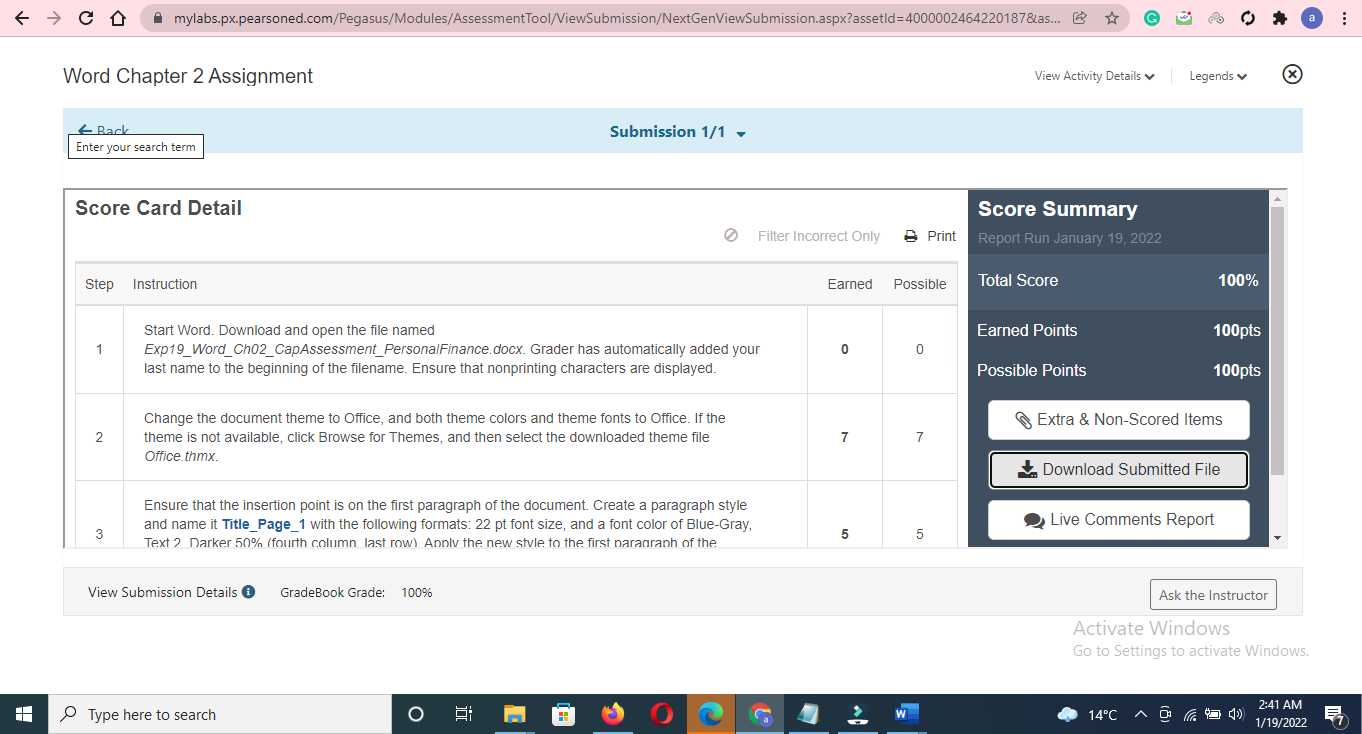Click the browser back arrow

[x=24, y=18]
